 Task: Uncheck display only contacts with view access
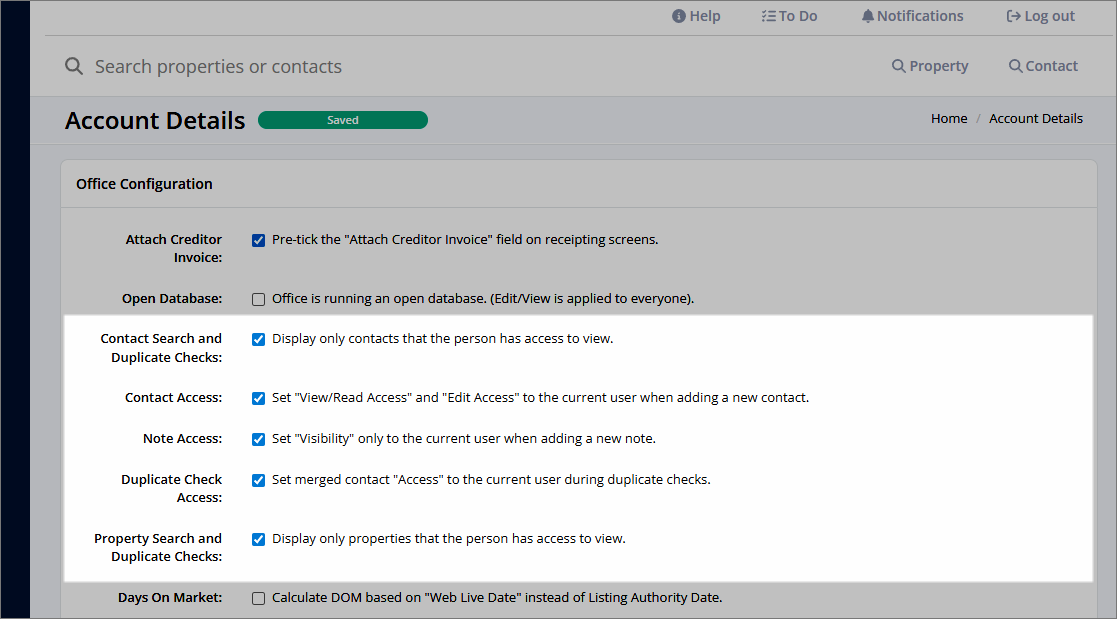point(258,339)
